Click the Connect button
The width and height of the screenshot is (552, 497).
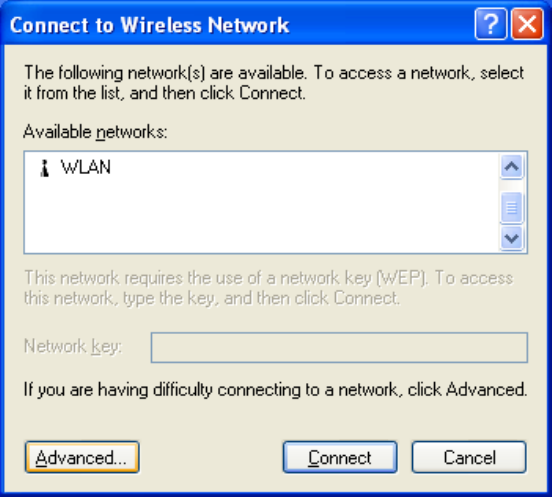pyautogui.click(x=340, y=457)
